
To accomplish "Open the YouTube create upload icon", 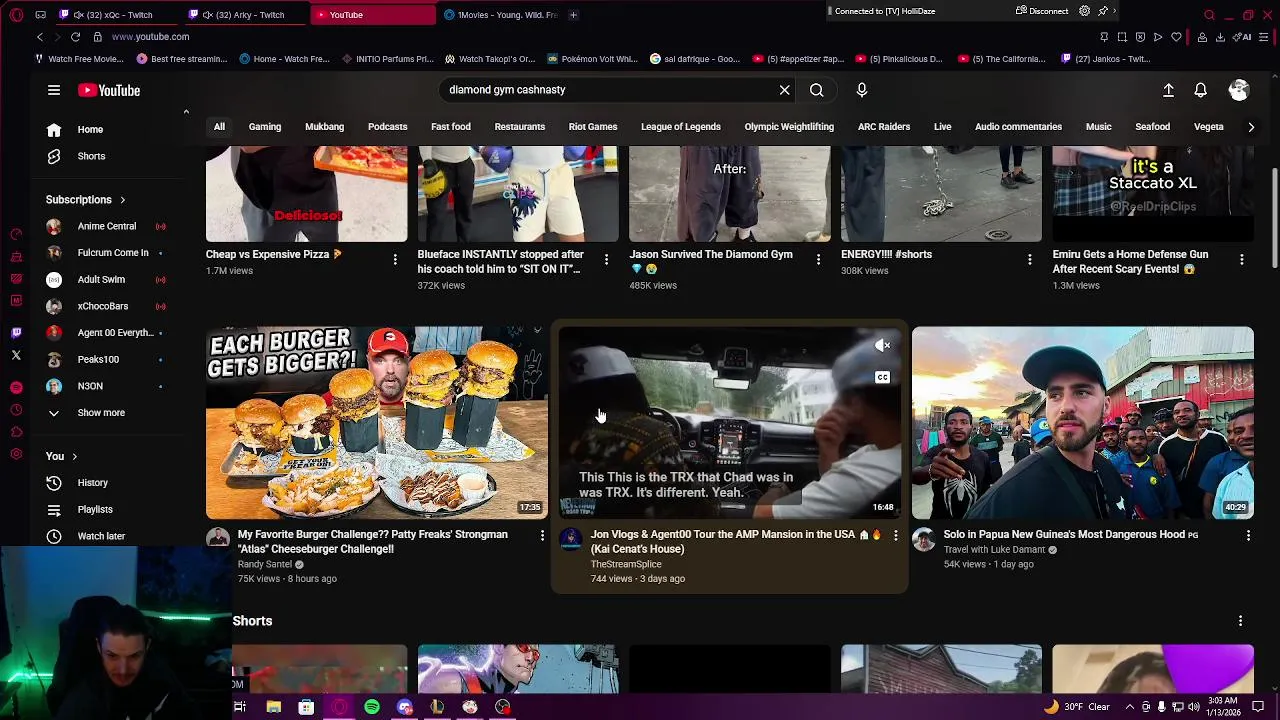I will tap(1168, 90).
